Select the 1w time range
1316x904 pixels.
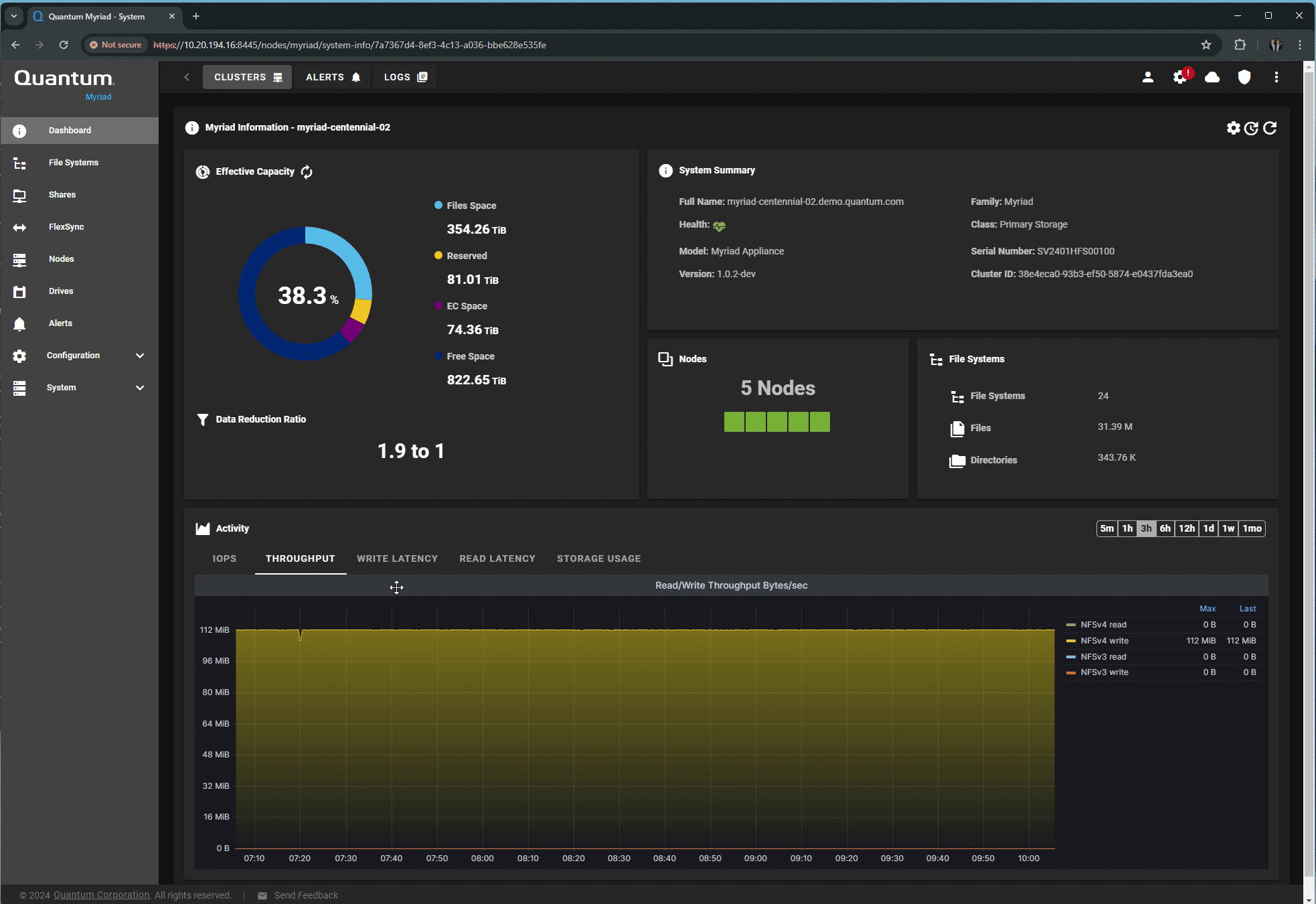pos(1228,529)
